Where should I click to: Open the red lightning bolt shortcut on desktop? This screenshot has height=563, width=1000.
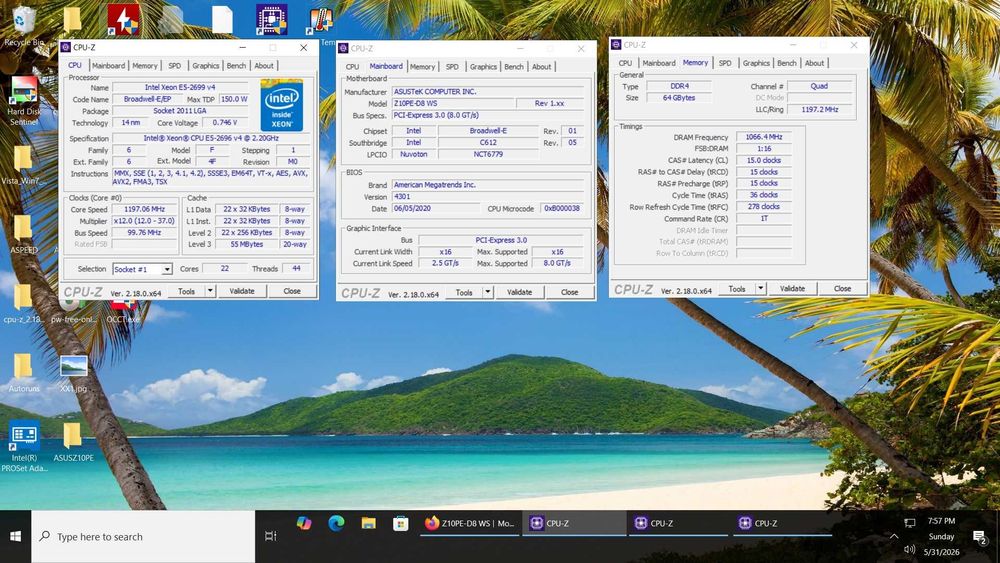click(x=123, y=19)
